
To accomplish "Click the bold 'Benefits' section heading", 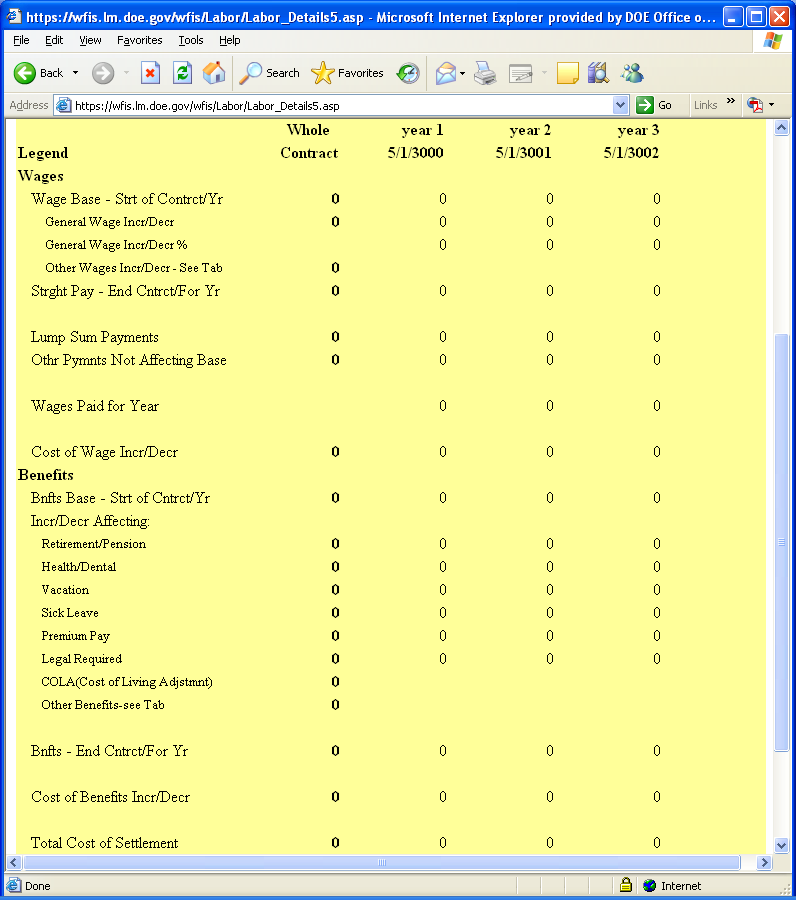I will point(45,475).
